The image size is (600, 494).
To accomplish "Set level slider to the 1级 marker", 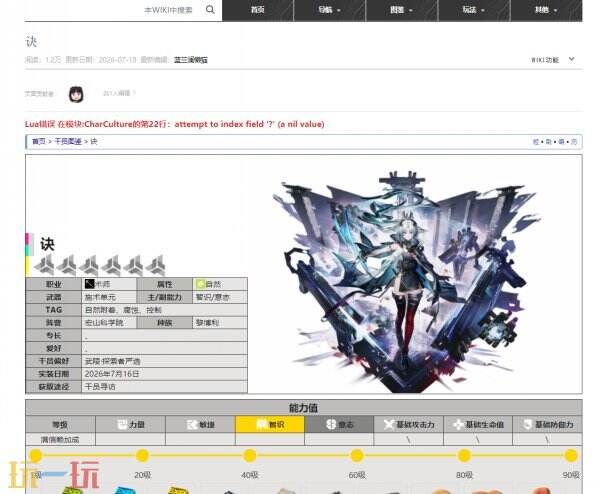I will pos(36,455).
